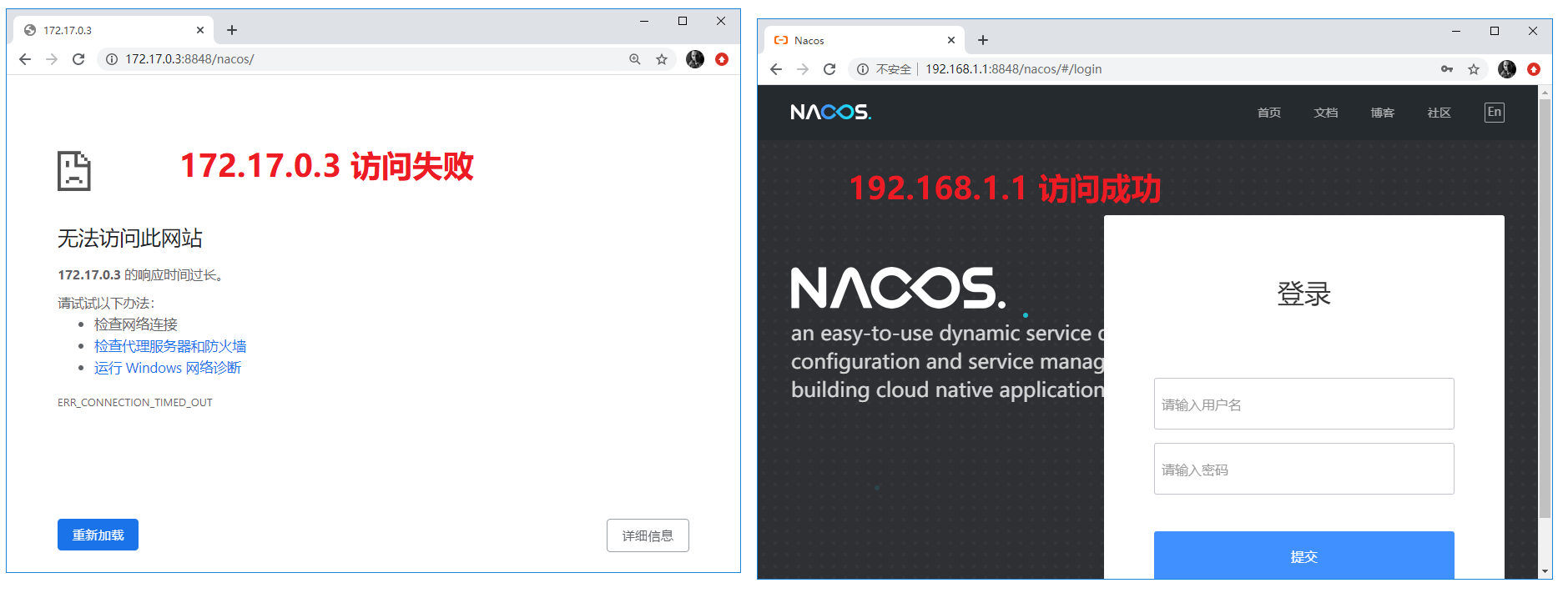Click ERR_CONNECTION_TIMED_OUT error code text
The height and width of the screenshot is (598, 1568).
[135, 403]
